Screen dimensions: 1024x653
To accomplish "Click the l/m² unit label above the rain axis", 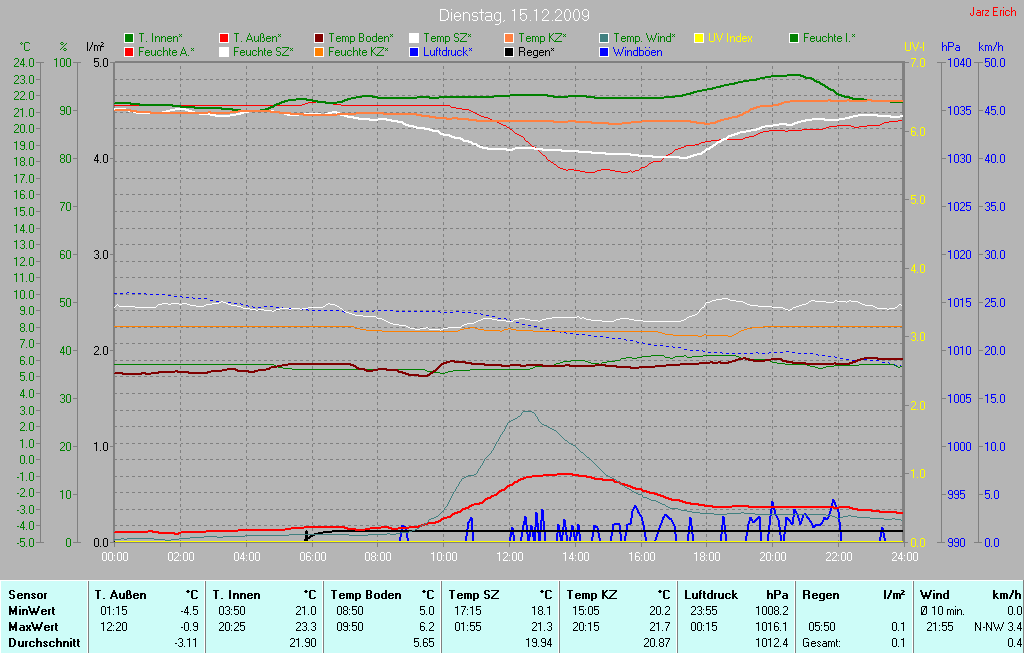I will (x=95, y=47).
